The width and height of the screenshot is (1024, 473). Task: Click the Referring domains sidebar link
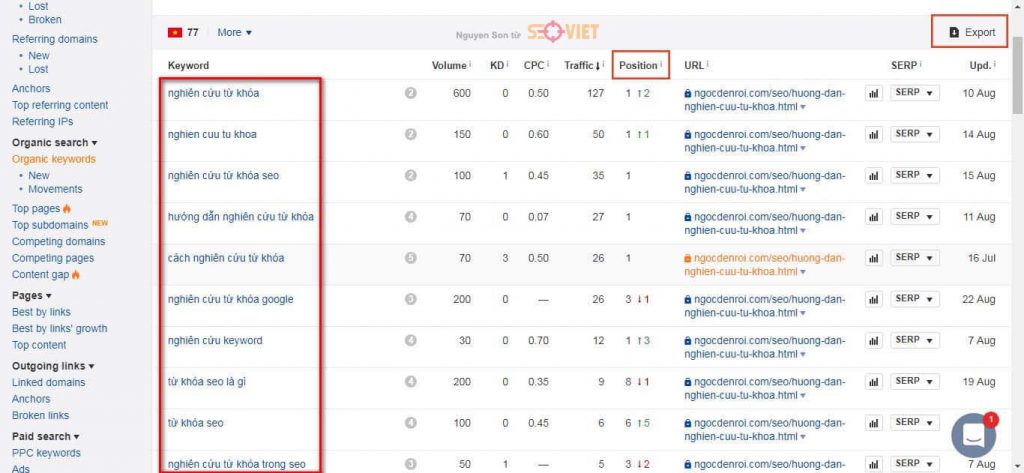54,39
